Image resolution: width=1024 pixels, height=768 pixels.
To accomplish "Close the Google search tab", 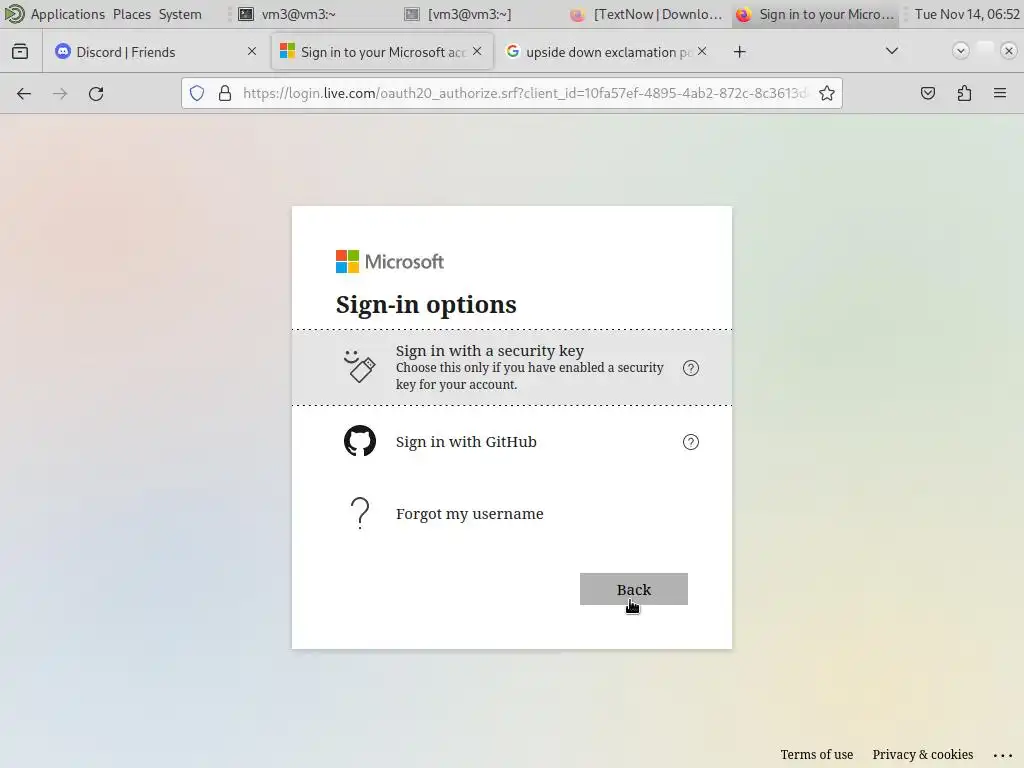I will (702, 51).
